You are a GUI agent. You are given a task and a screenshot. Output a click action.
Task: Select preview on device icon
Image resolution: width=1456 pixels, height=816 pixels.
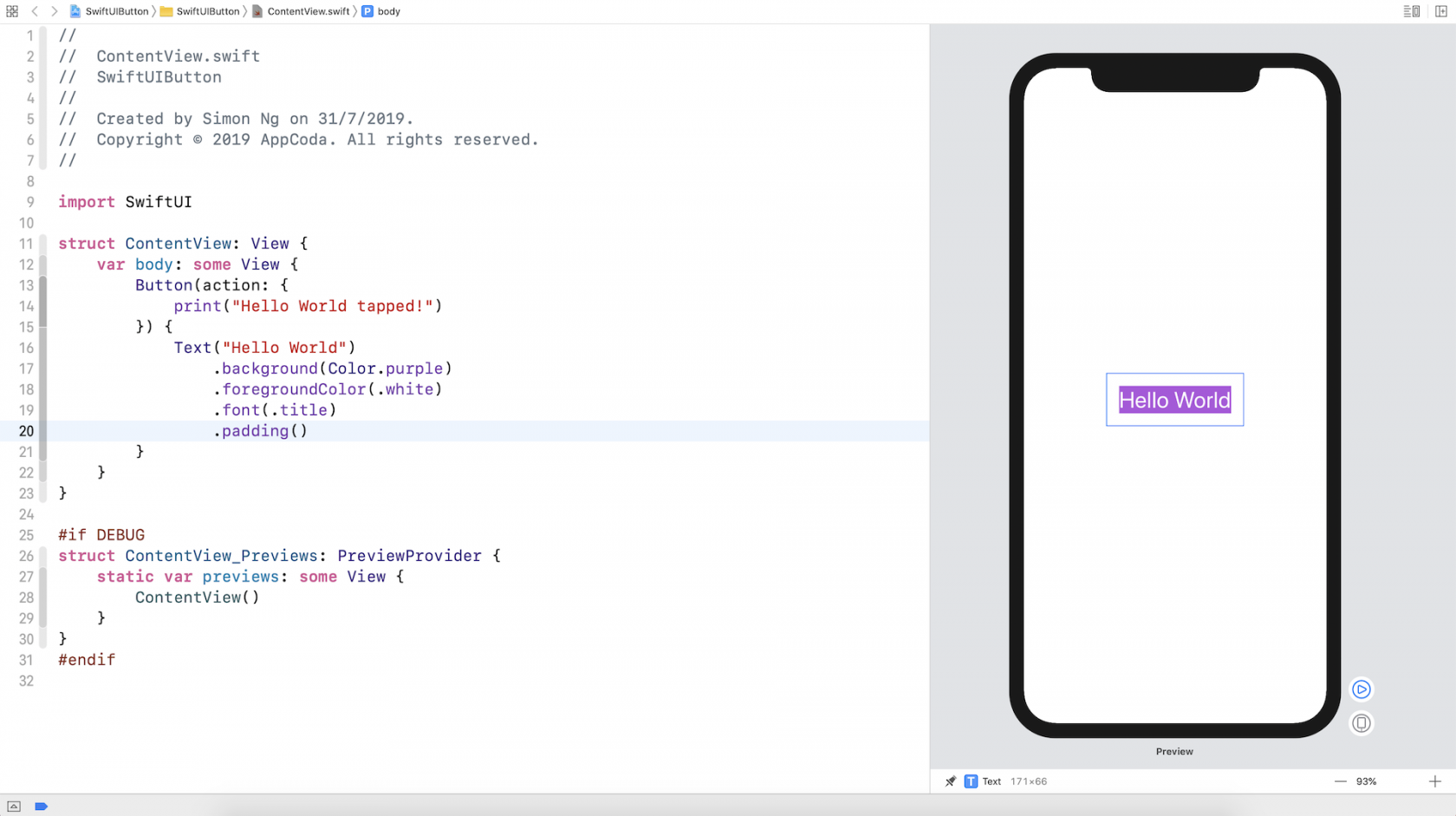coord(1361,723)
